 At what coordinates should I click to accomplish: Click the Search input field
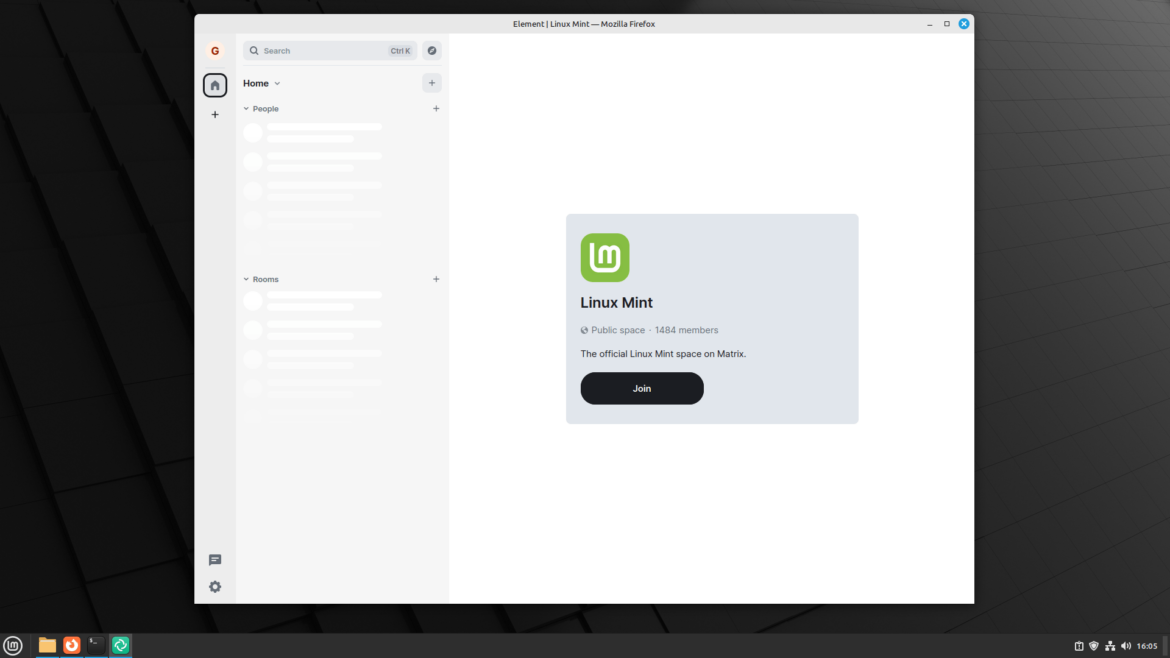pyautogui.click(x=320, y=50)
